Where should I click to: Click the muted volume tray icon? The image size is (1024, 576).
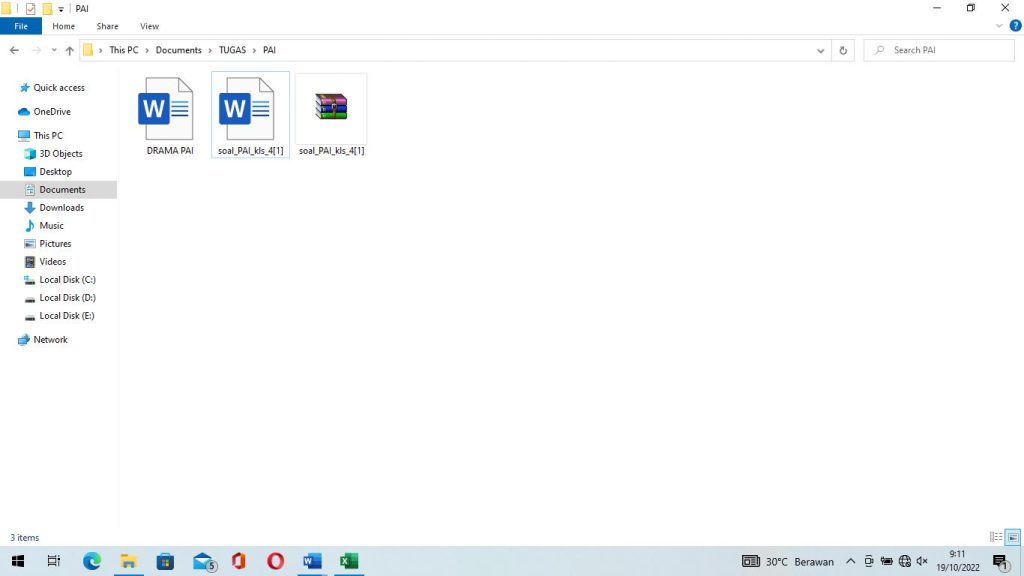click(922, 561)
